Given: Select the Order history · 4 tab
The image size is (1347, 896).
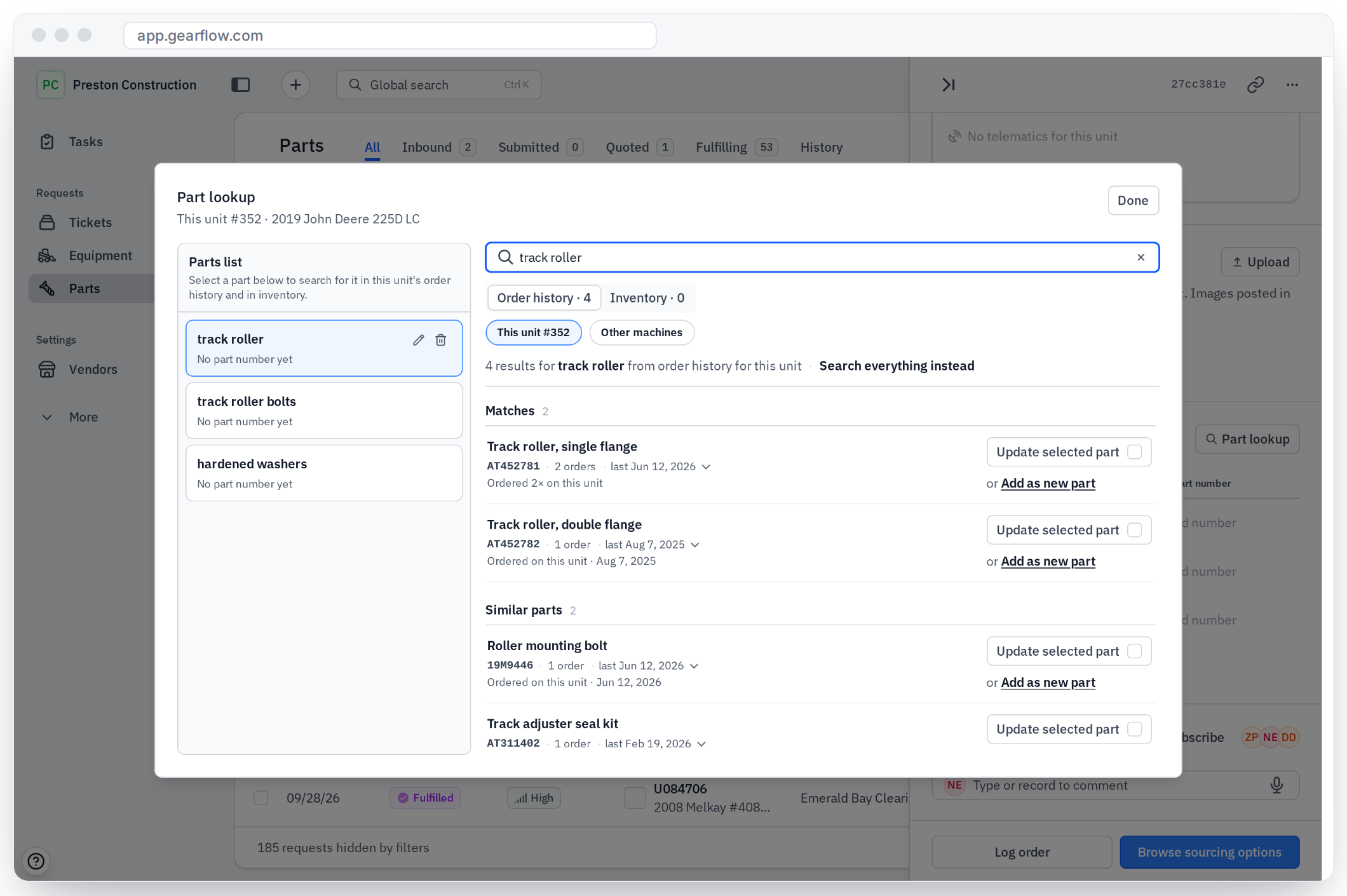Looking at the screenshot, I should click(x=544, y=298).
